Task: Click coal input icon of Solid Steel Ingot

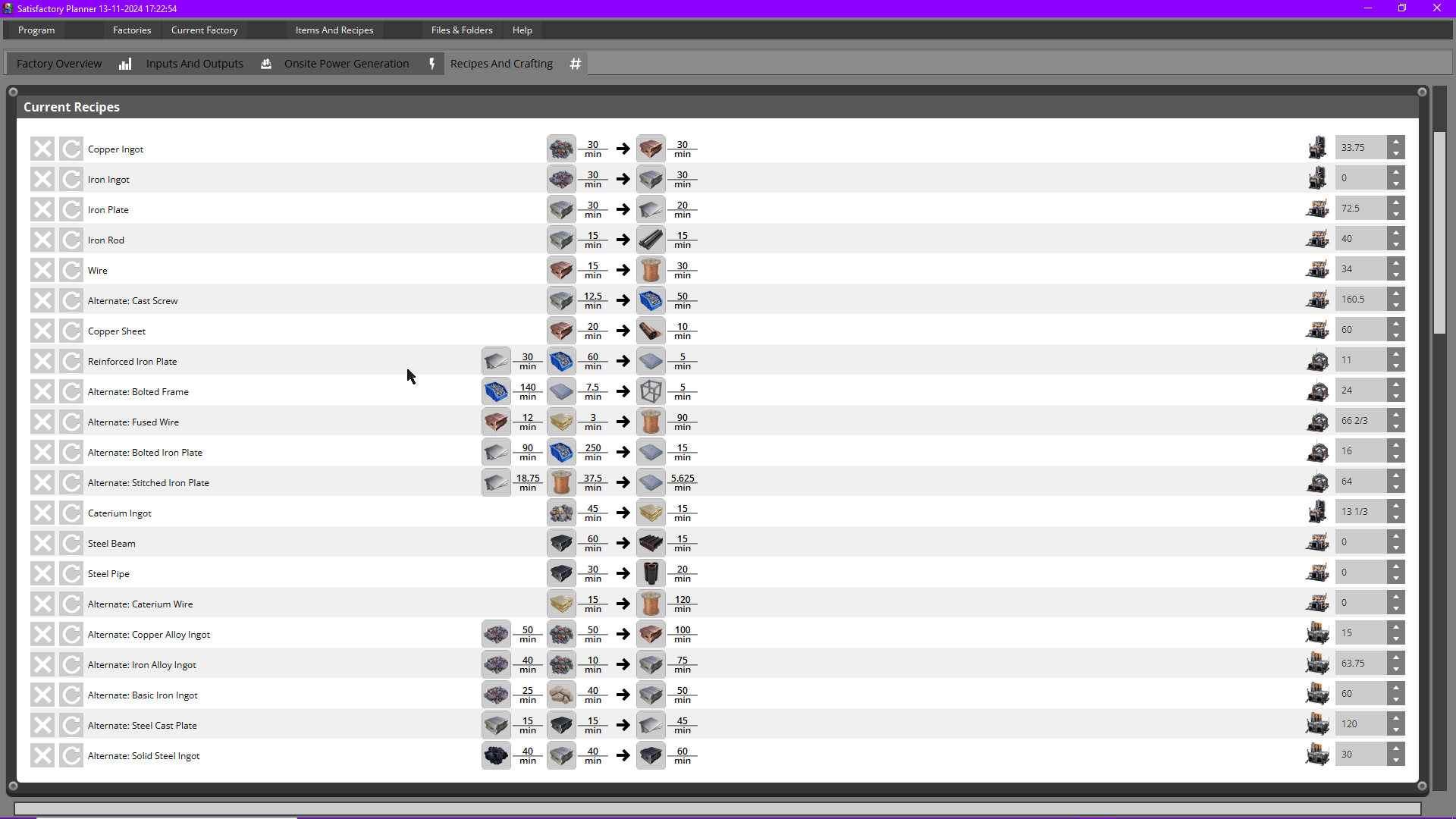Action: coord(496,755)
